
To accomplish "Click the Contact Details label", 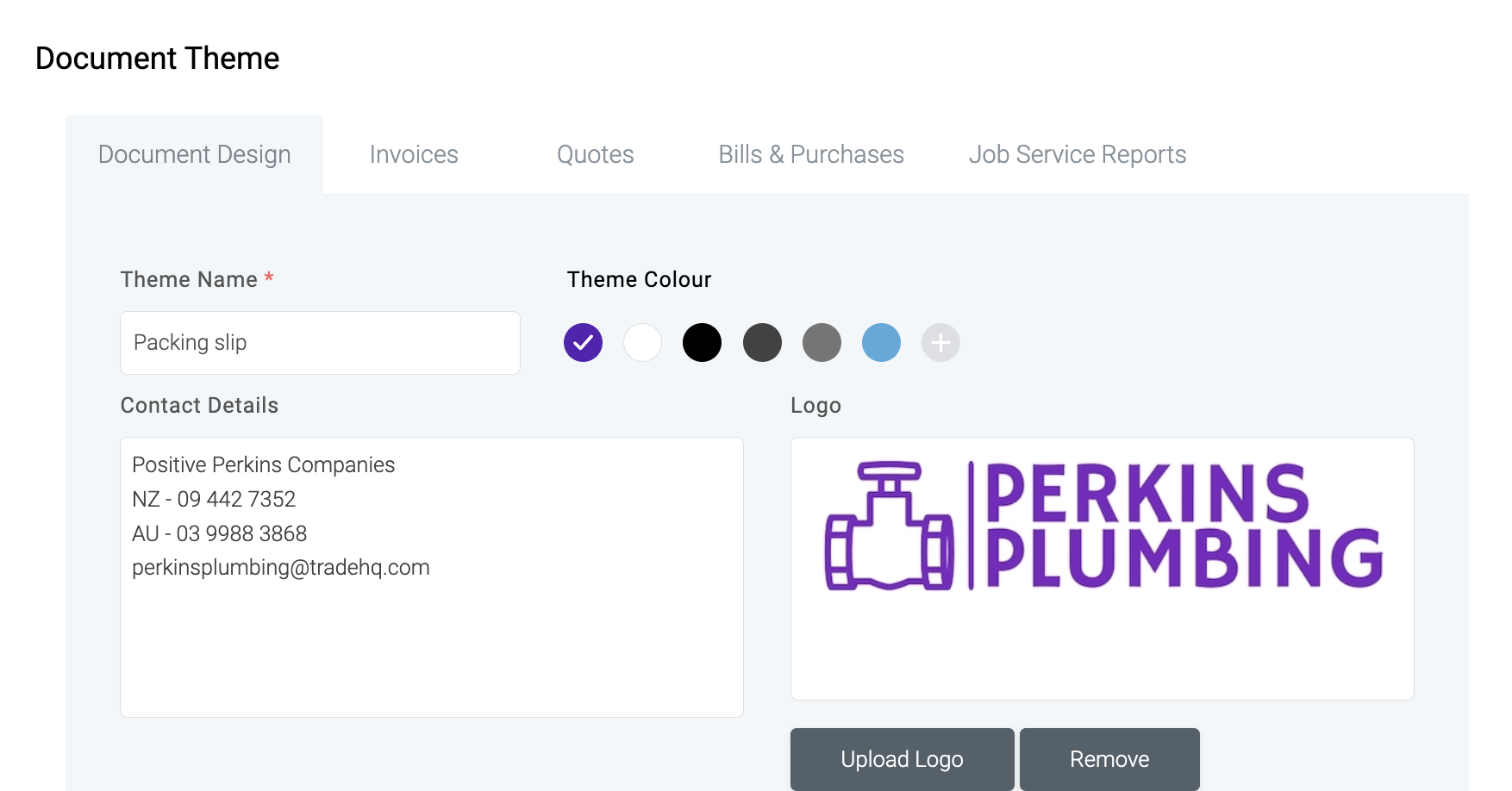I will click(x=199, y=405).
